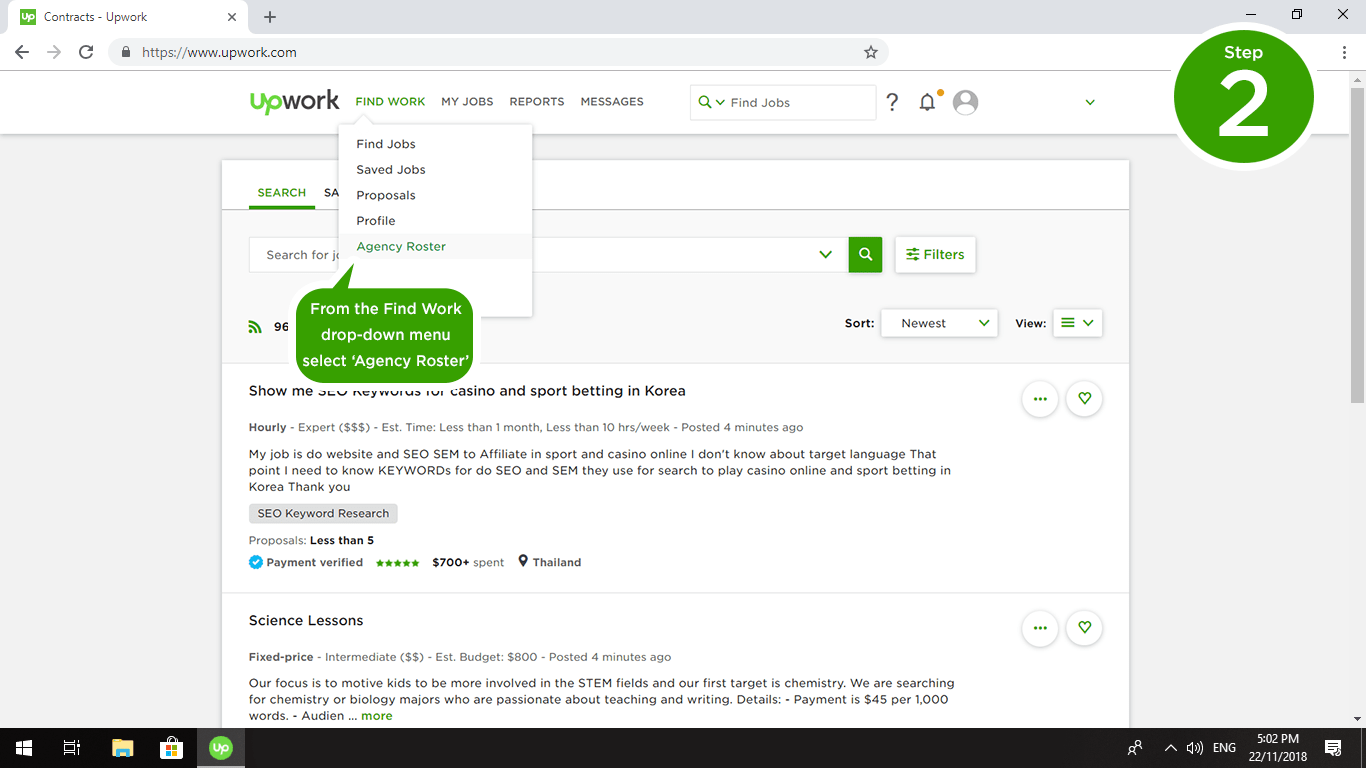Click the green search magnifier button
The width and height of the screenshot is (1366, 768).
pos(864,254)
